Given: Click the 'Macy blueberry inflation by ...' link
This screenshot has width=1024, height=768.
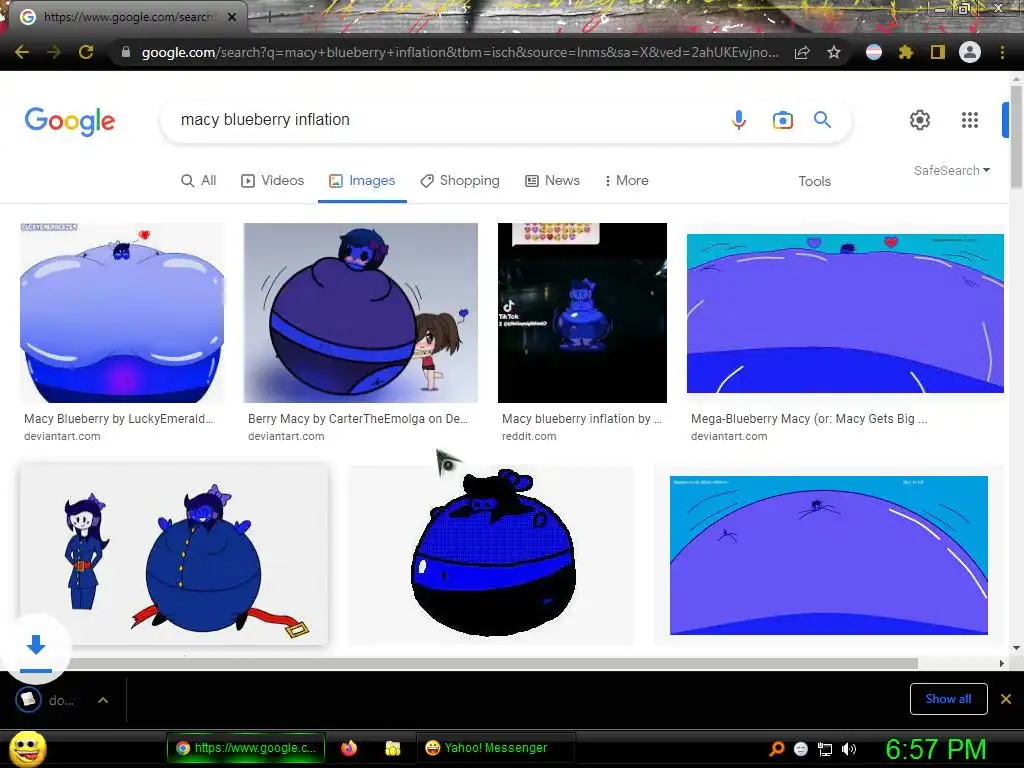Looking at the screenshot, I should click(x=582, y=419).
